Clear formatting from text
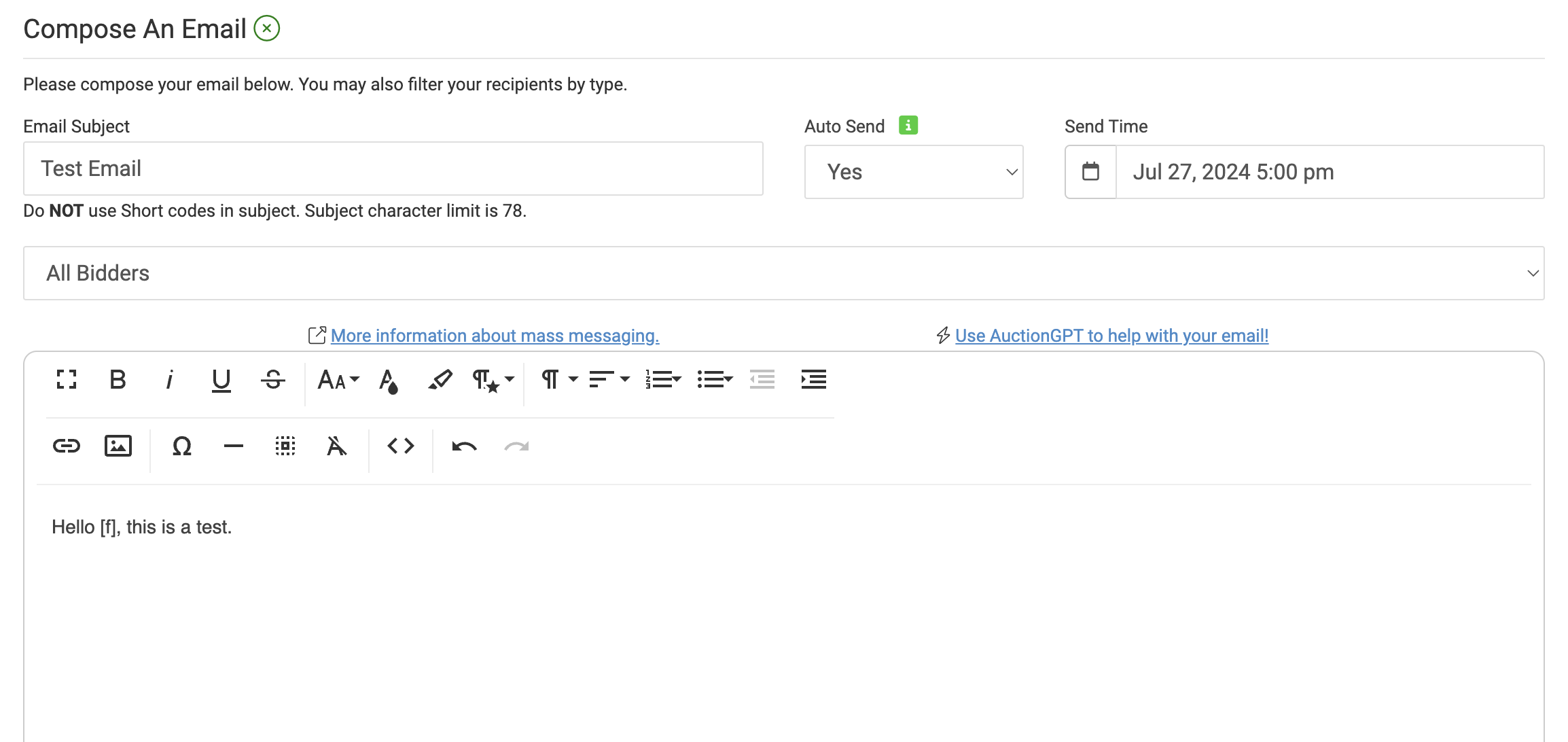1568x742 pixels. [336, 446]
